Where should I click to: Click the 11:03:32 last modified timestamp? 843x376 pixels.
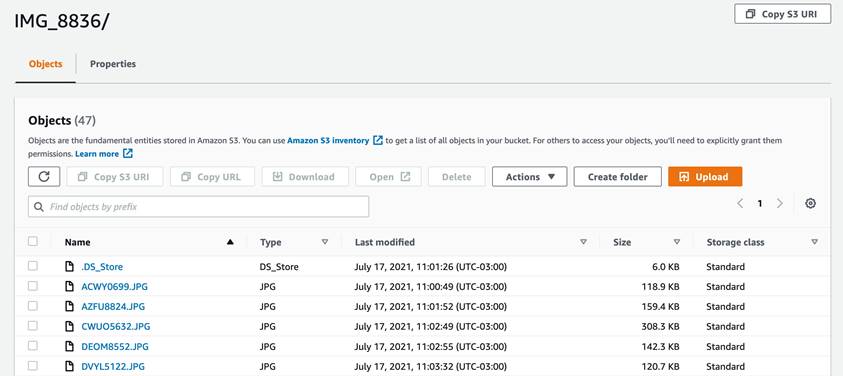tap(431, 366)
